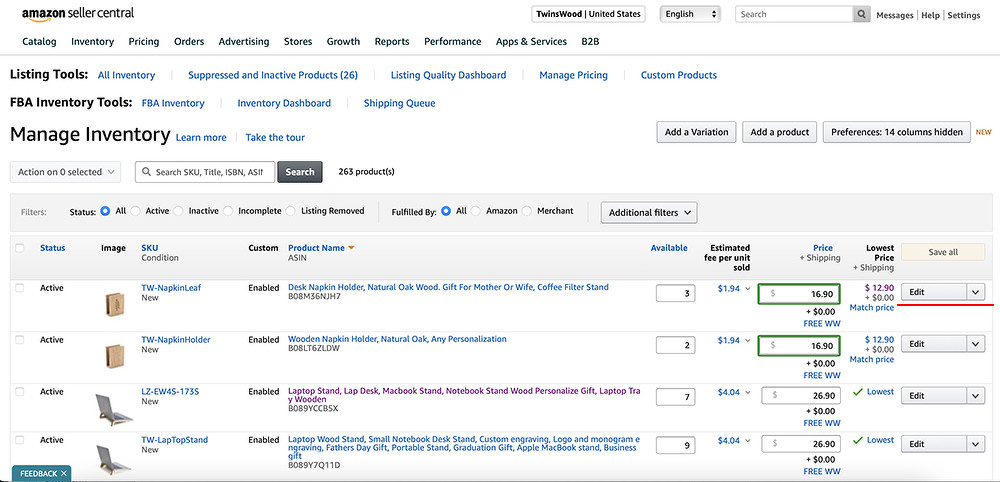1000x482 pixels.
Task: Select the Listing Removed status filter
Action: pos(291,211)
